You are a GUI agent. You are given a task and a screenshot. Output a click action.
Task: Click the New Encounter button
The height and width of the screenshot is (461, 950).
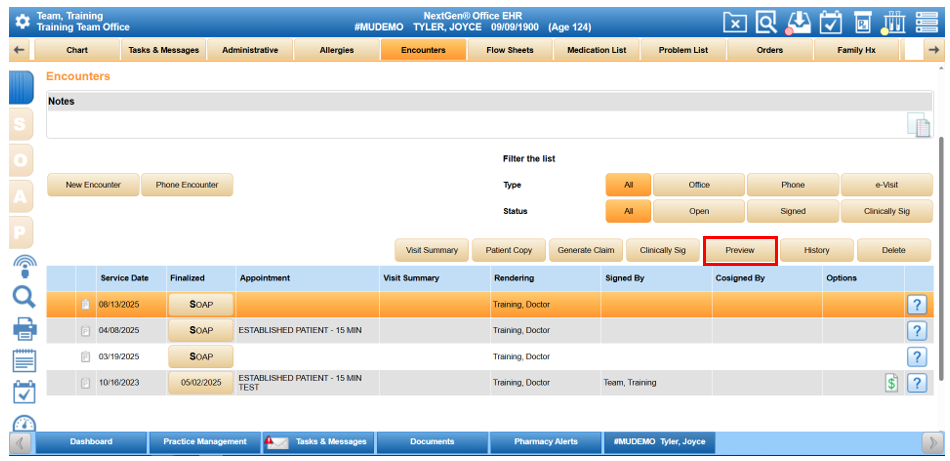tap(93, 185)
